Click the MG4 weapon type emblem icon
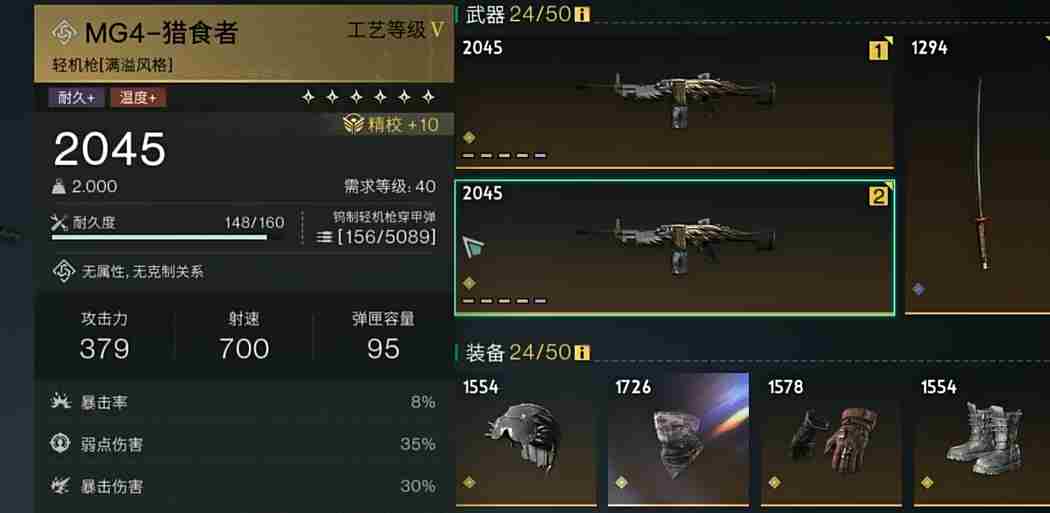The width and height of the screenshot is (1050, 513). pos(65,33)
